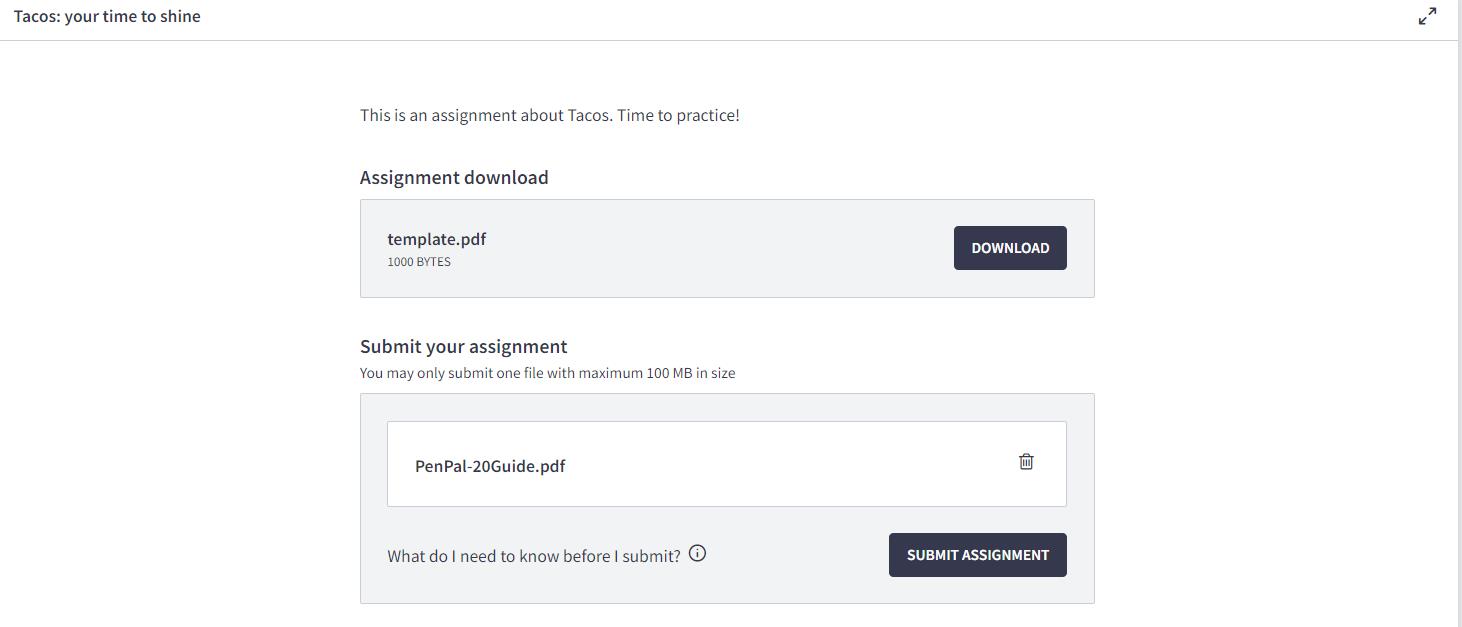Open the submission info tooltip icon
This screenshot has width=1462, height=627.
pyautogui.click(x=697, y=553)
